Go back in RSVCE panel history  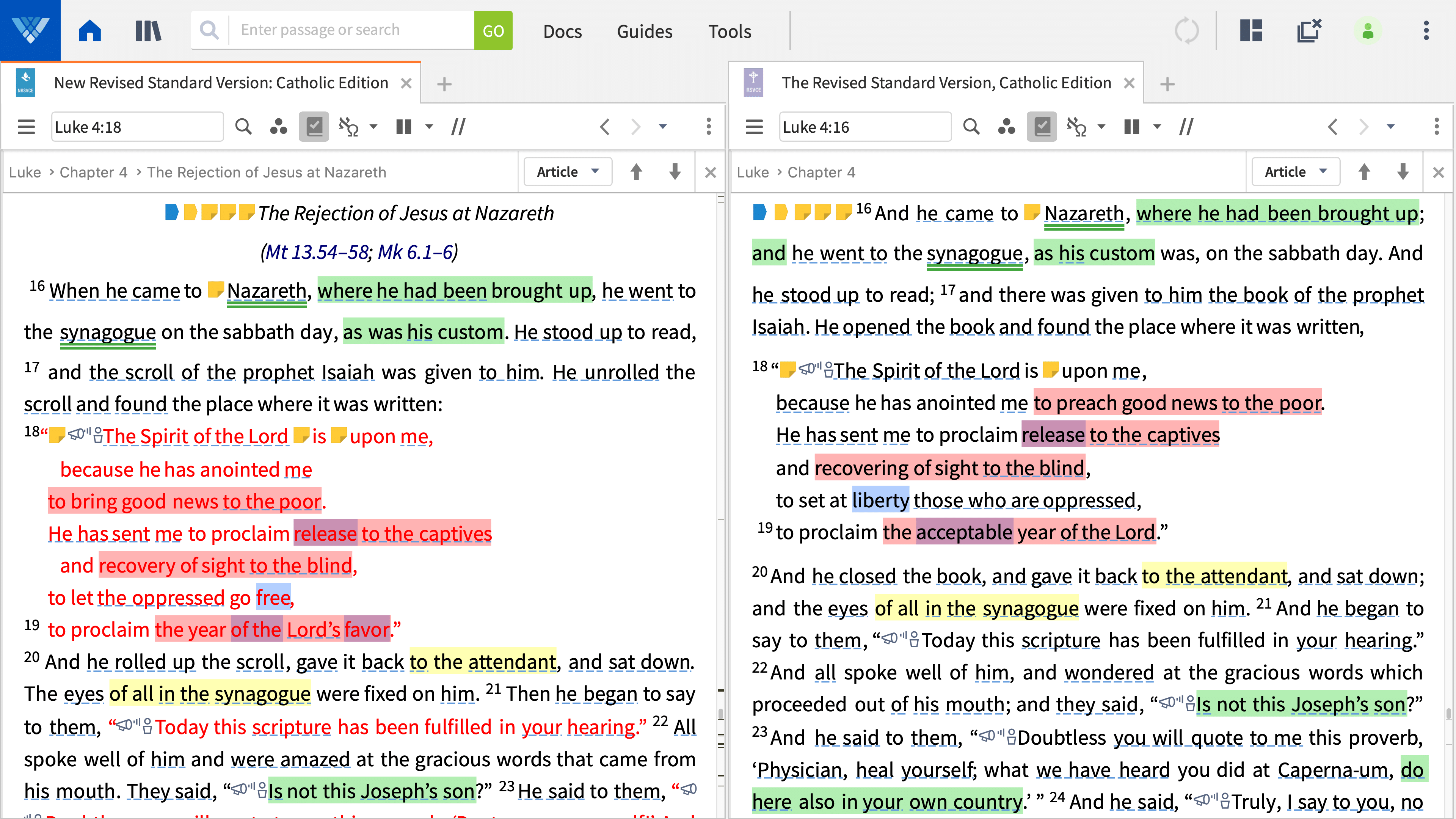(x=1333, y=127)
